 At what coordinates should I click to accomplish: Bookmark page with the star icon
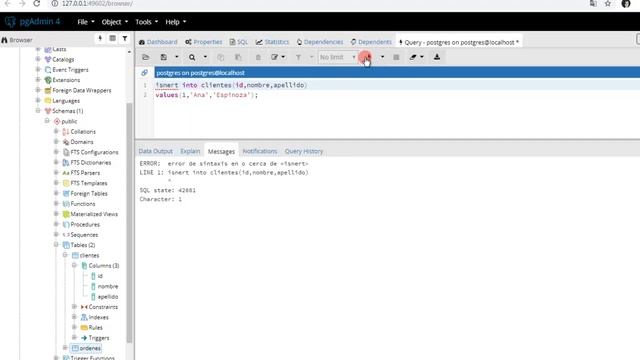pyautogui.click(x=608, y=4)
